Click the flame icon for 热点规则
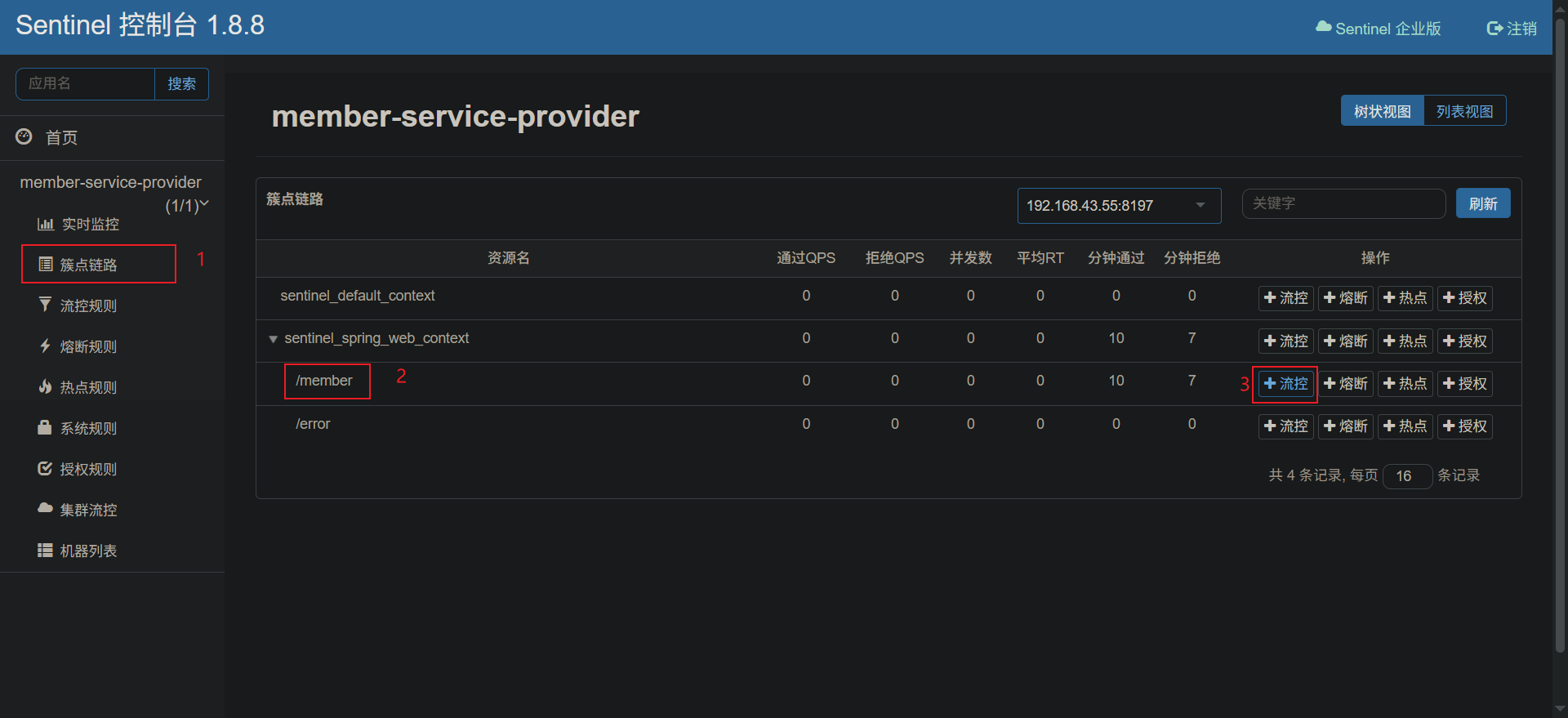 click(45, 387)
